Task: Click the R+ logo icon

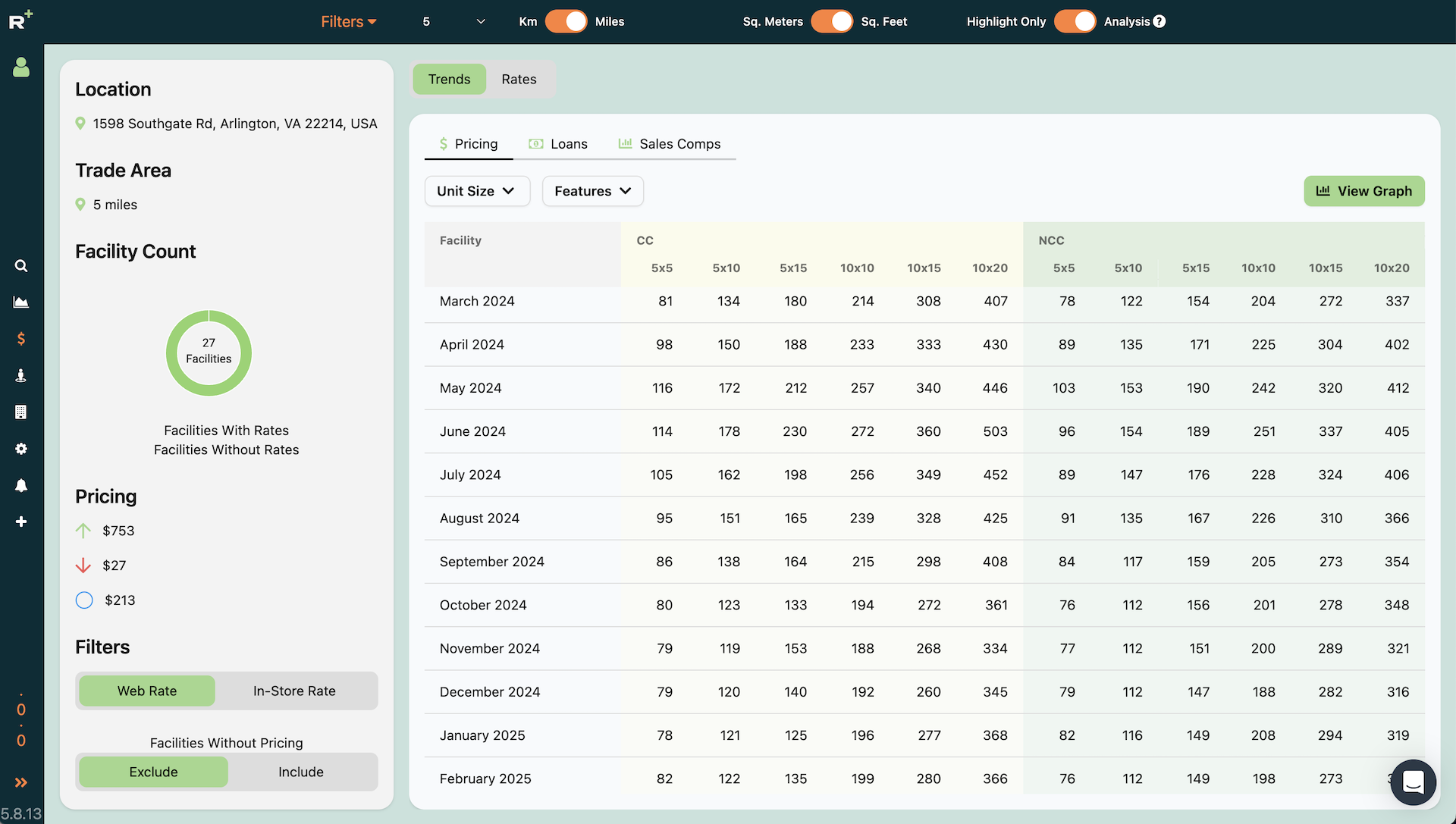Action: (20, 20)
